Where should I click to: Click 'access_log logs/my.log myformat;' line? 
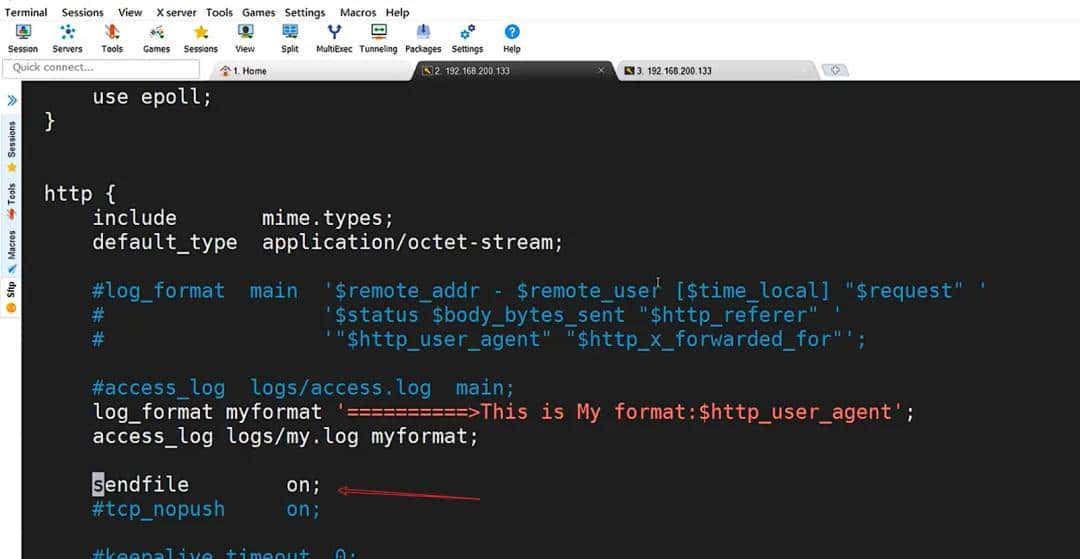click(x=285, y=436)
